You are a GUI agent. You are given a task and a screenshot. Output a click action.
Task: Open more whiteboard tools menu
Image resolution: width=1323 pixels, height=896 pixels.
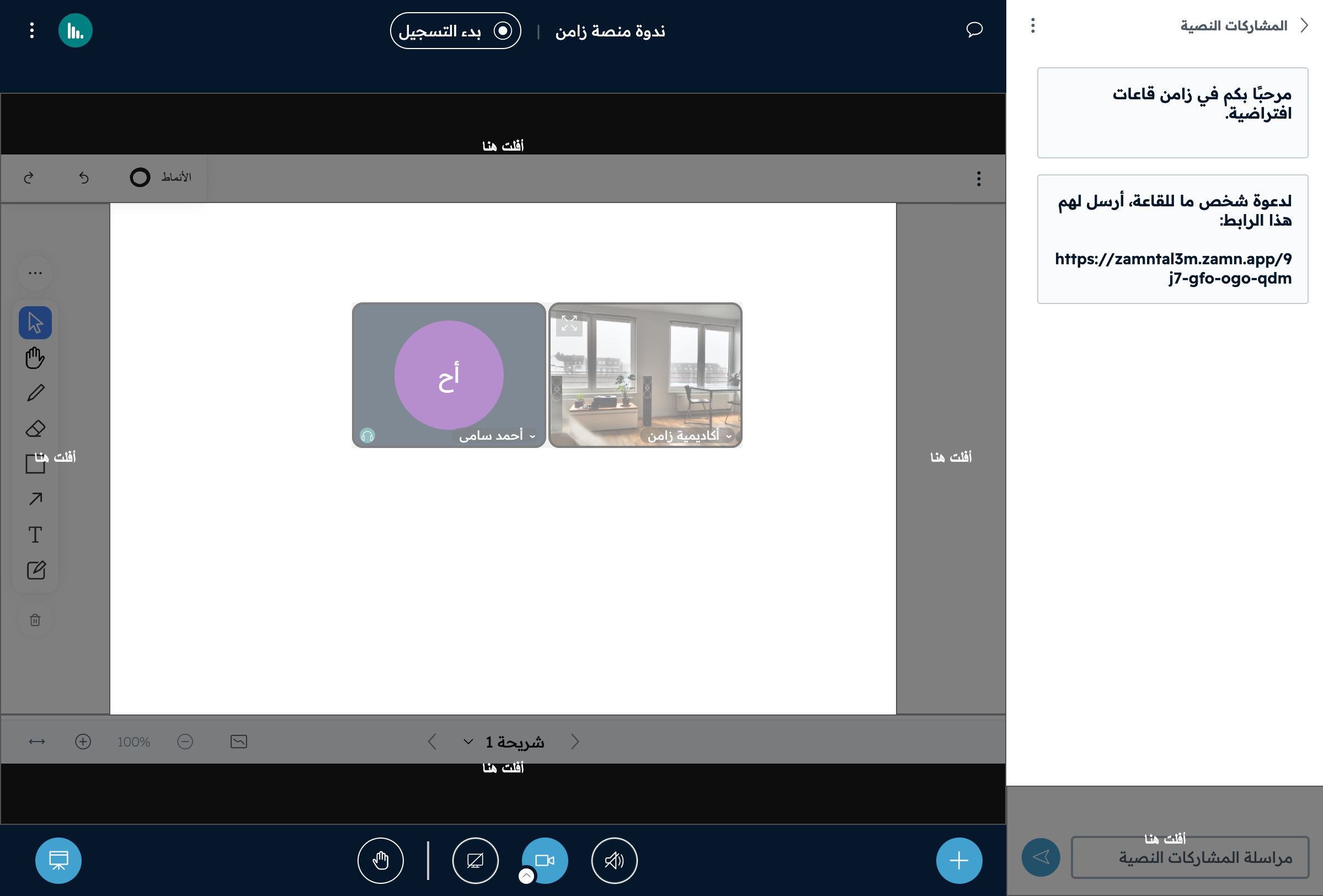coord(35,273)
